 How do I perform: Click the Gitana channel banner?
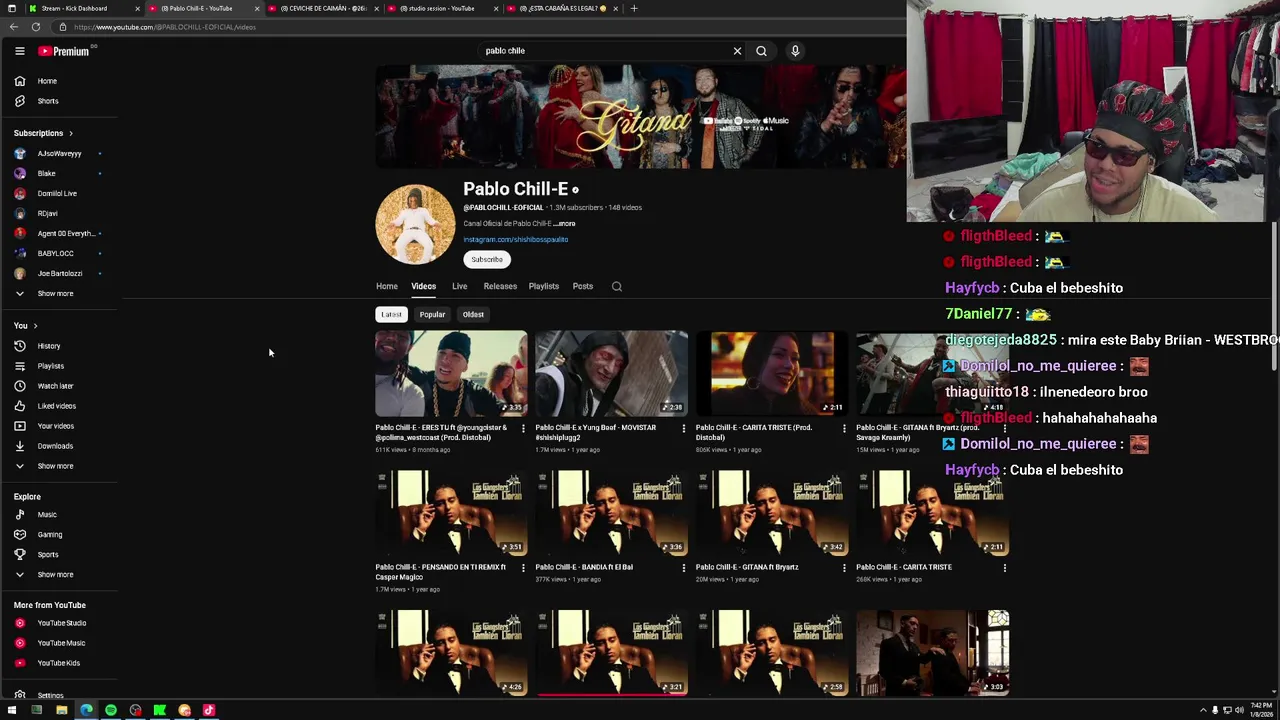pyautogui.click(x=641, y=117)
